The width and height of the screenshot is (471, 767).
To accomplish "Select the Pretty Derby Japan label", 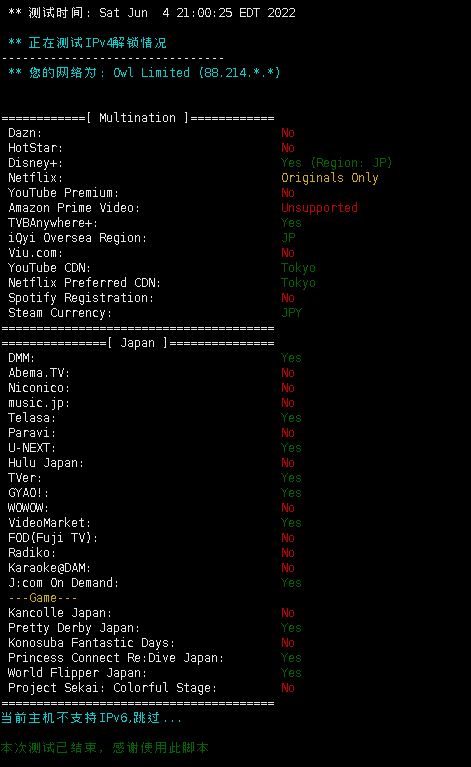I will coord(74,628).
